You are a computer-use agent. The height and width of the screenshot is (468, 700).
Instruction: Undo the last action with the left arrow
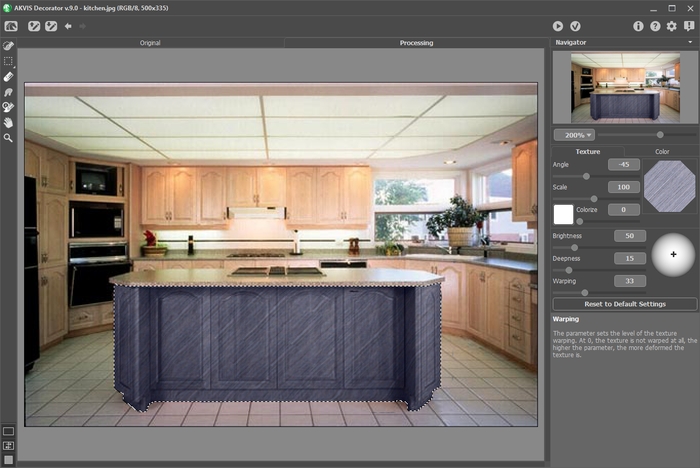[68, 26]
